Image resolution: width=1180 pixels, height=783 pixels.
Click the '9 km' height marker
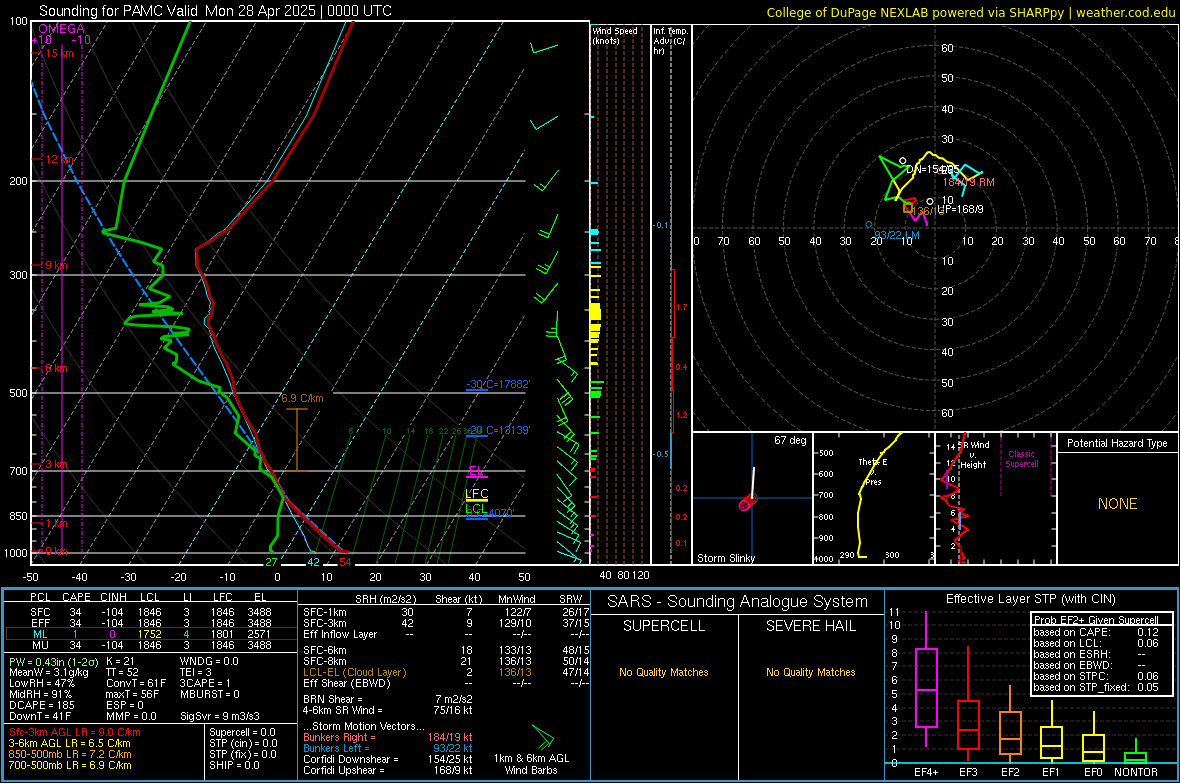point(56,265)
